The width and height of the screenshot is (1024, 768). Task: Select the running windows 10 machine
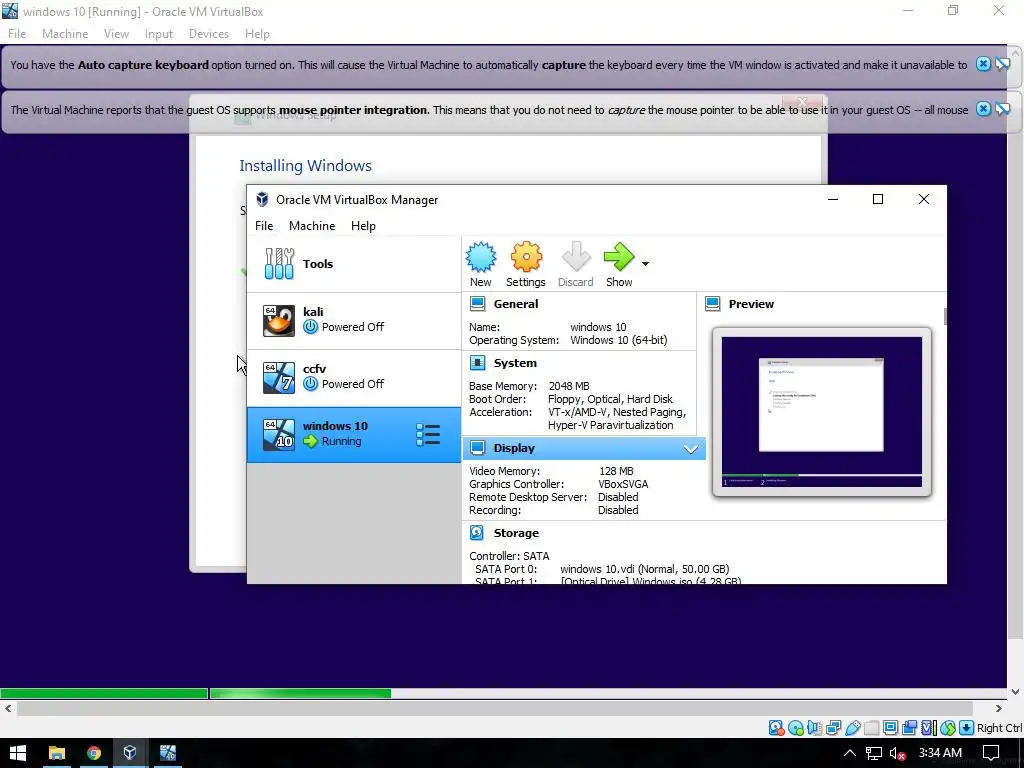[x=354, y=434]
